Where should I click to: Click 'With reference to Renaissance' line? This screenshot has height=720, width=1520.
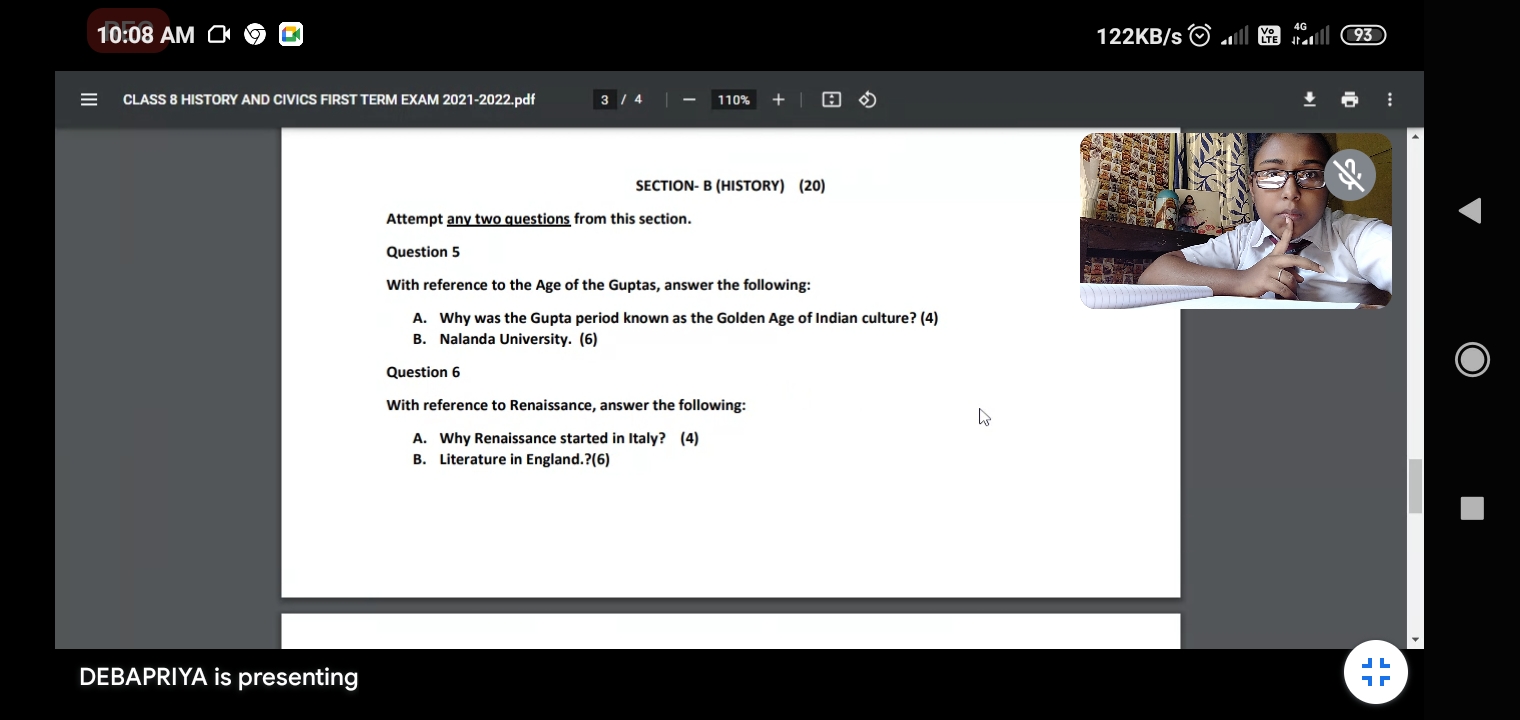[x=566, y=405]
